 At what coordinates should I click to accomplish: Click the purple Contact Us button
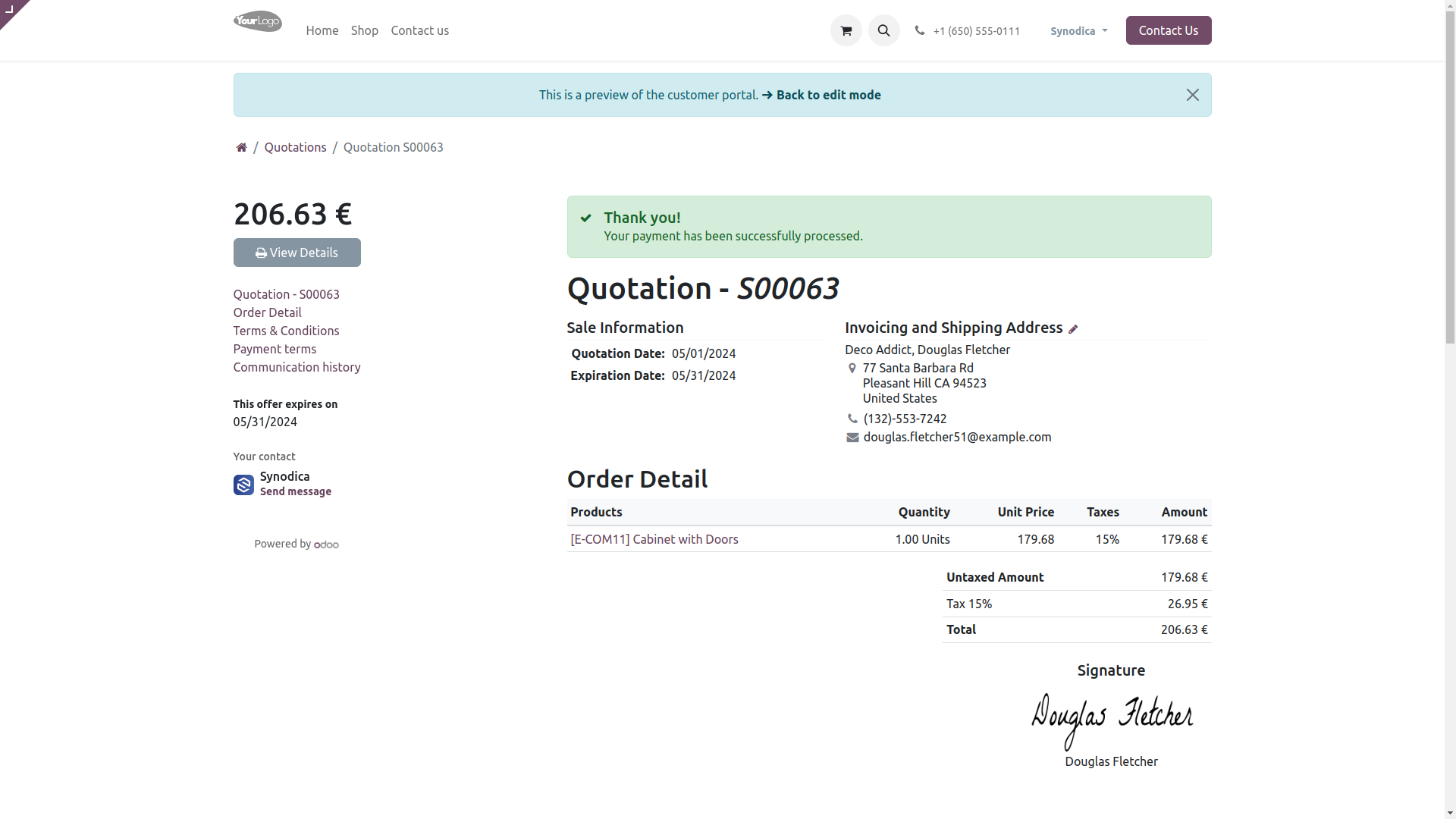[1168, 30]
